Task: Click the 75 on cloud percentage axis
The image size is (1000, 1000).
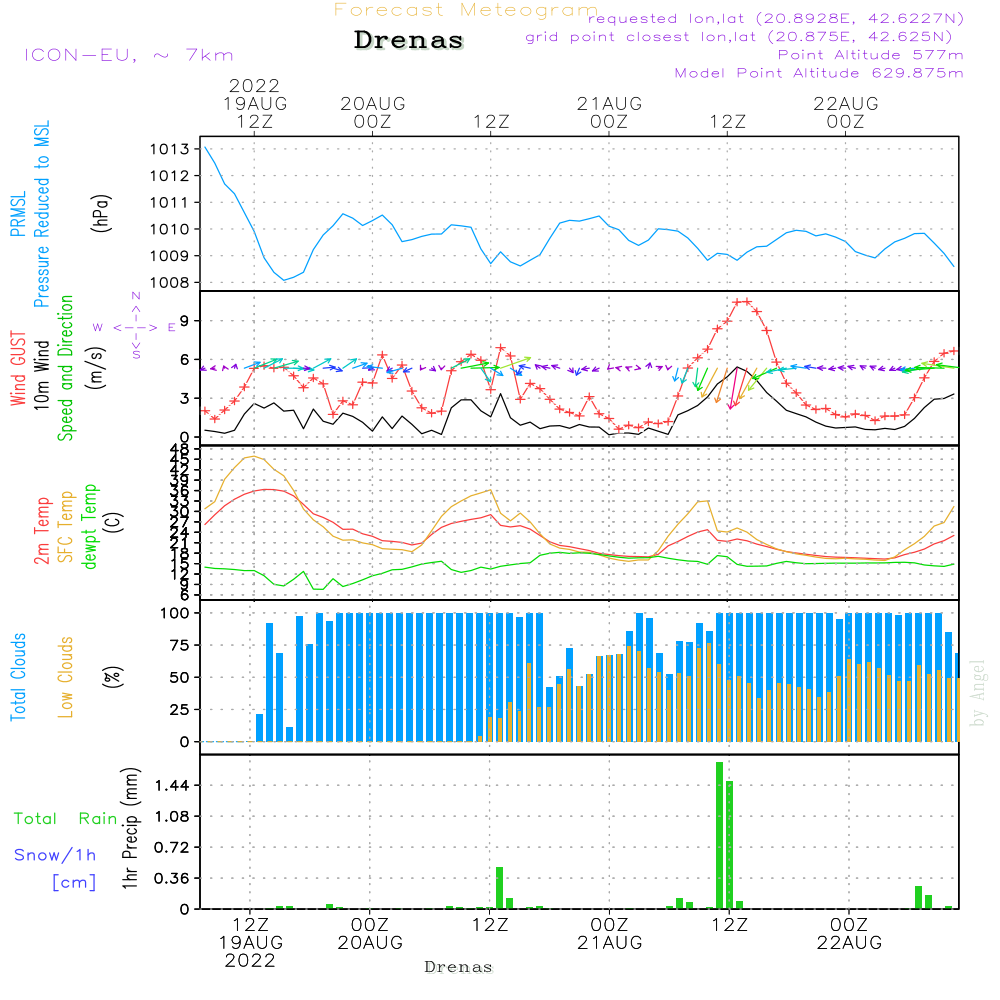Action: [180, 645]
